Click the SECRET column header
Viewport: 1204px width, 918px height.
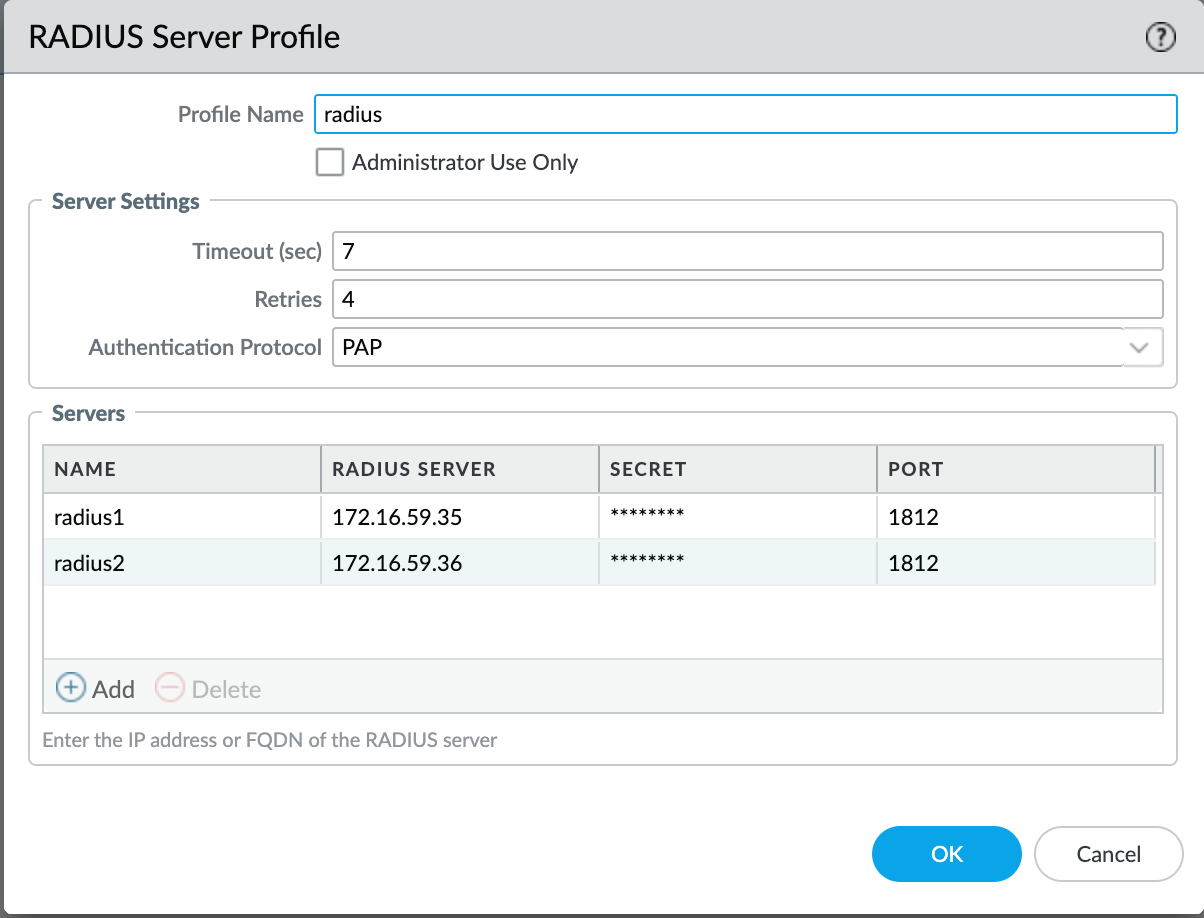pyautogui.click(x=737, y=469)
